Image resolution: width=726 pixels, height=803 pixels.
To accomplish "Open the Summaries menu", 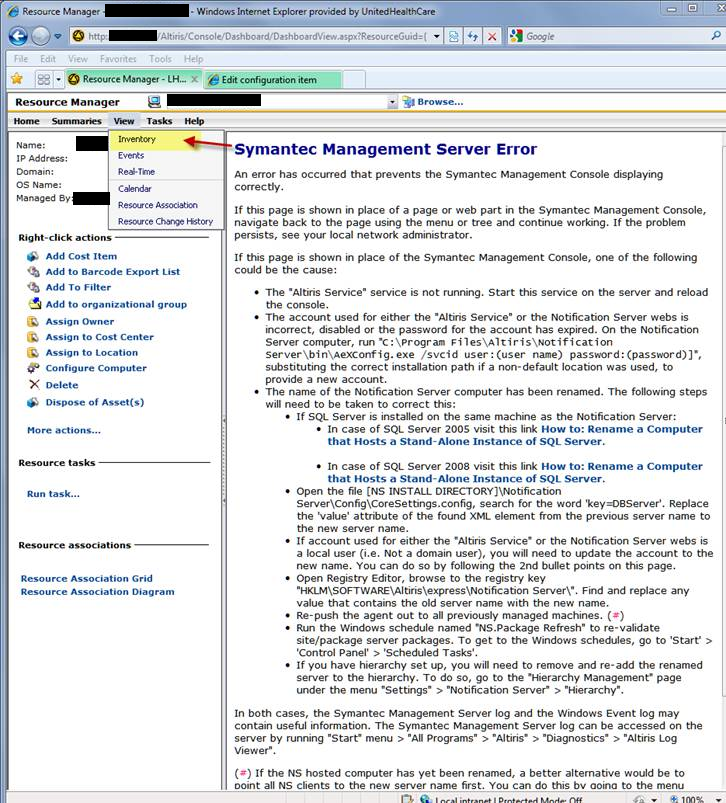I will [76, 121].
